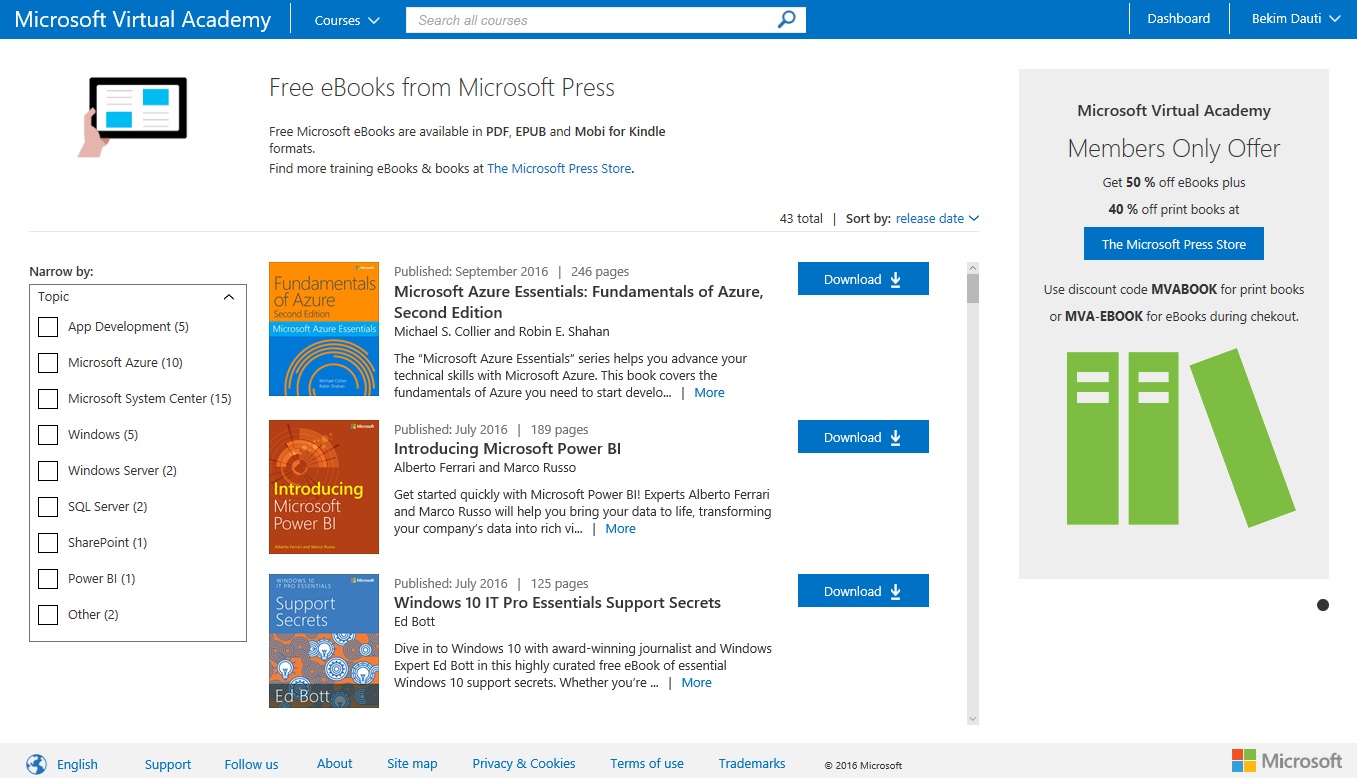
Task: Click the Microsoft Virtual Academy header logo
Action: (x=143, y=19)
